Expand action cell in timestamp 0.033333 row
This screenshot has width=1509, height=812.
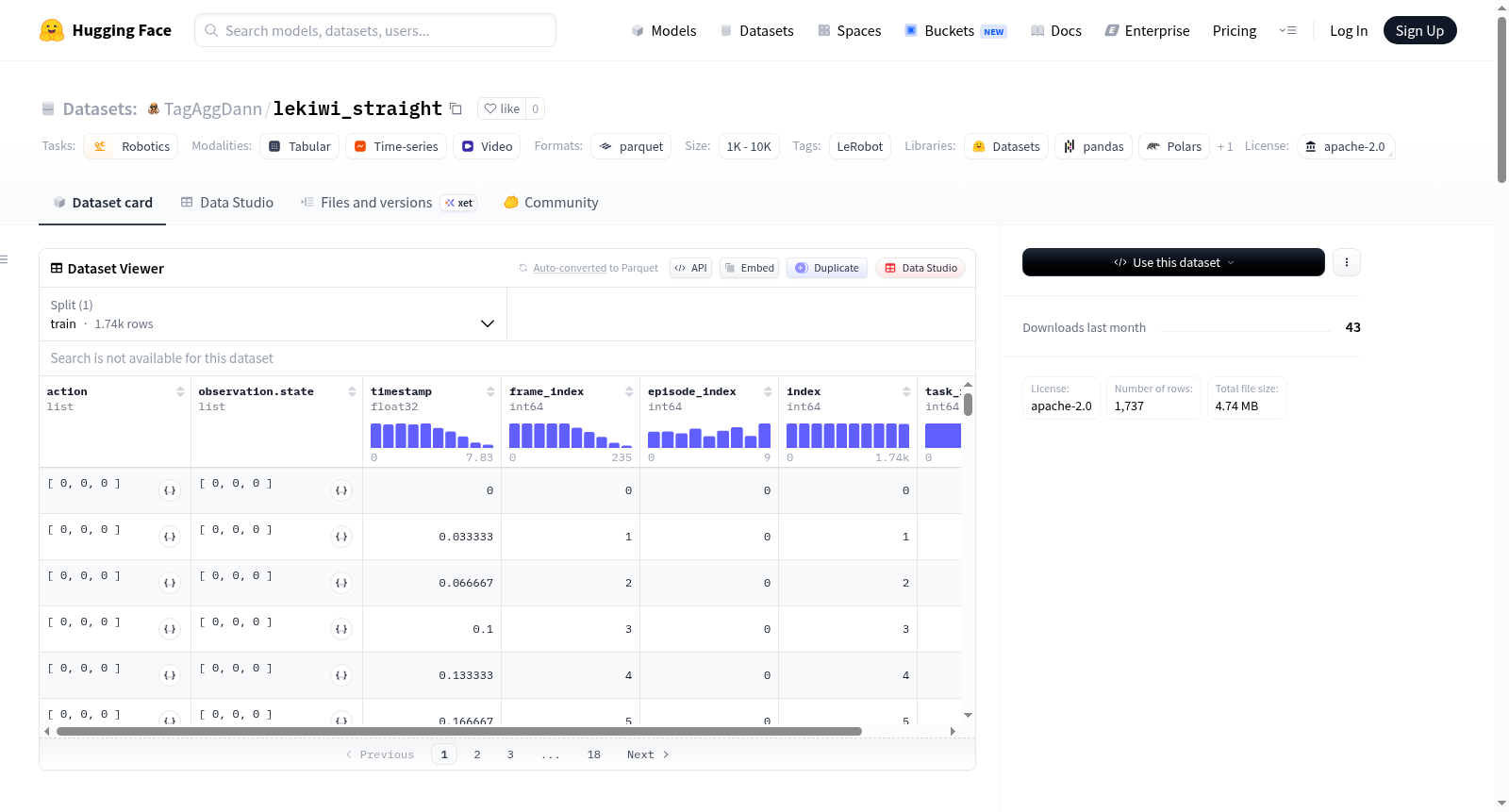170,537
